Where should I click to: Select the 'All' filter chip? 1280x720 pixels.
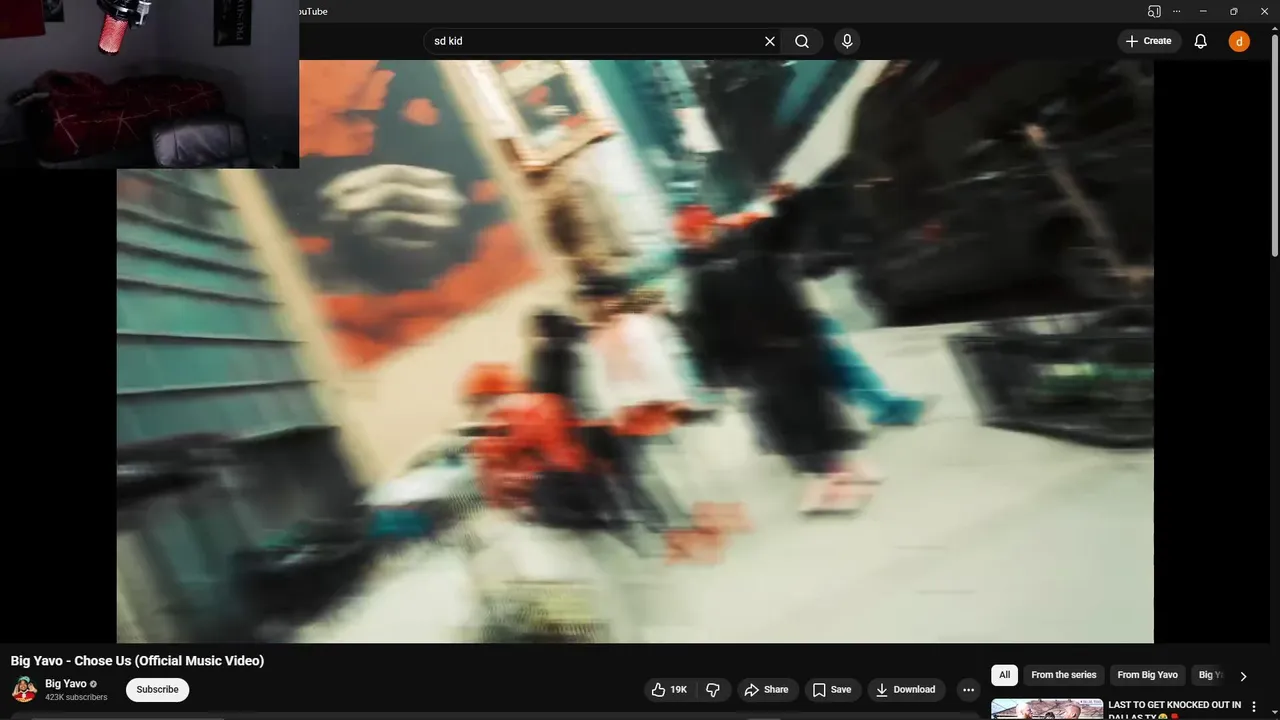click(1005, 675)
